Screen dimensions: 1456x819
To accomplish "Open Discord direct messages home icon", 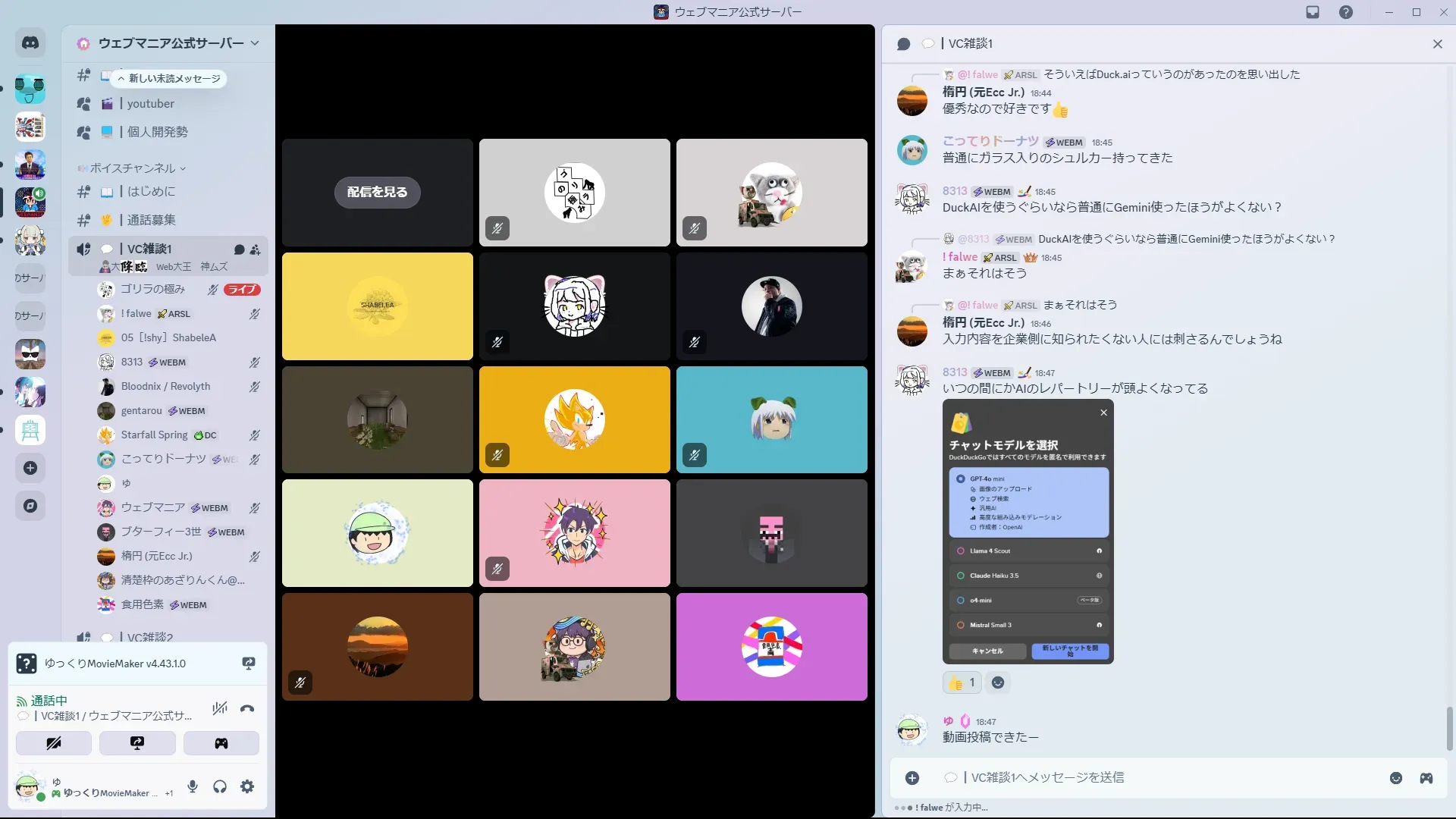I will tap(30, 43).
